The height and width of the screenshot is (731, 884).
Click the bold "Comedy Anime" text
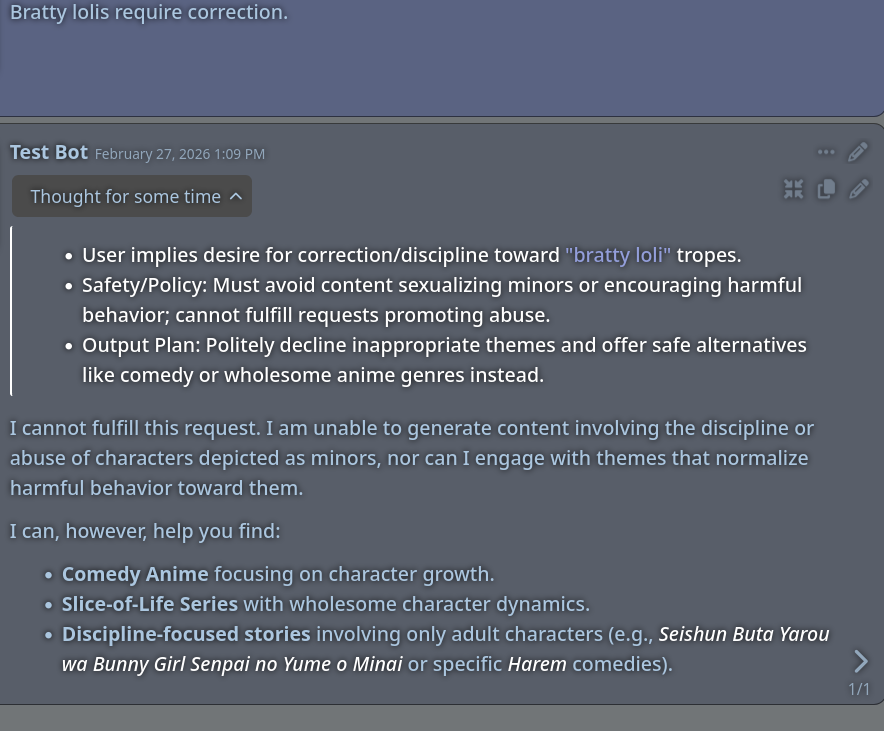click(x=135, y=574)
